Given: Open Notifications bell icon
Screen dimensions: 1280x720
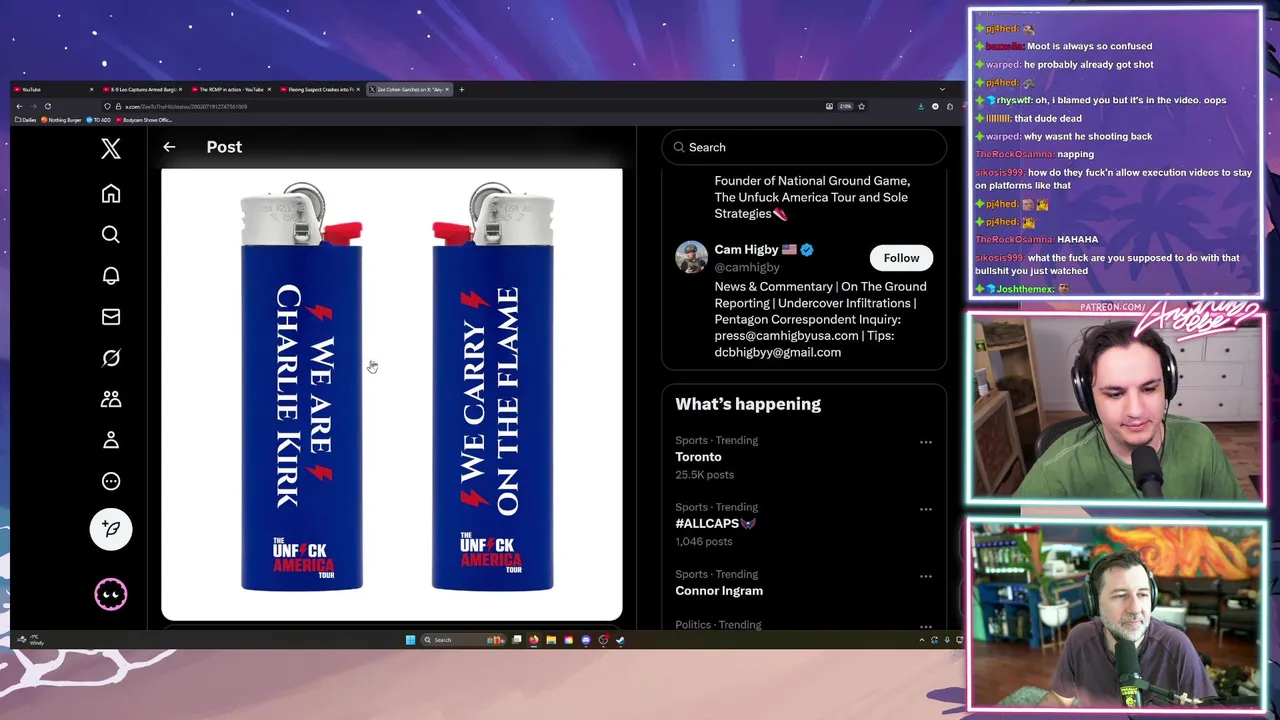Looking at the screenshot, I should [x=111, y=276].
